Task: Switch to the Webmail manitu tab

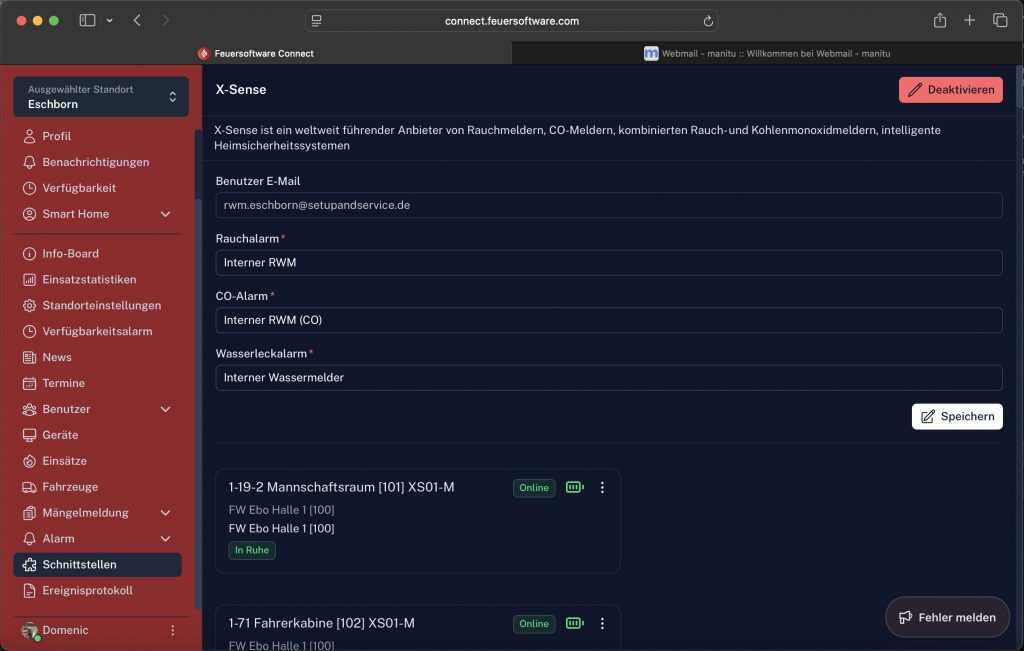Action: point(767,53)
